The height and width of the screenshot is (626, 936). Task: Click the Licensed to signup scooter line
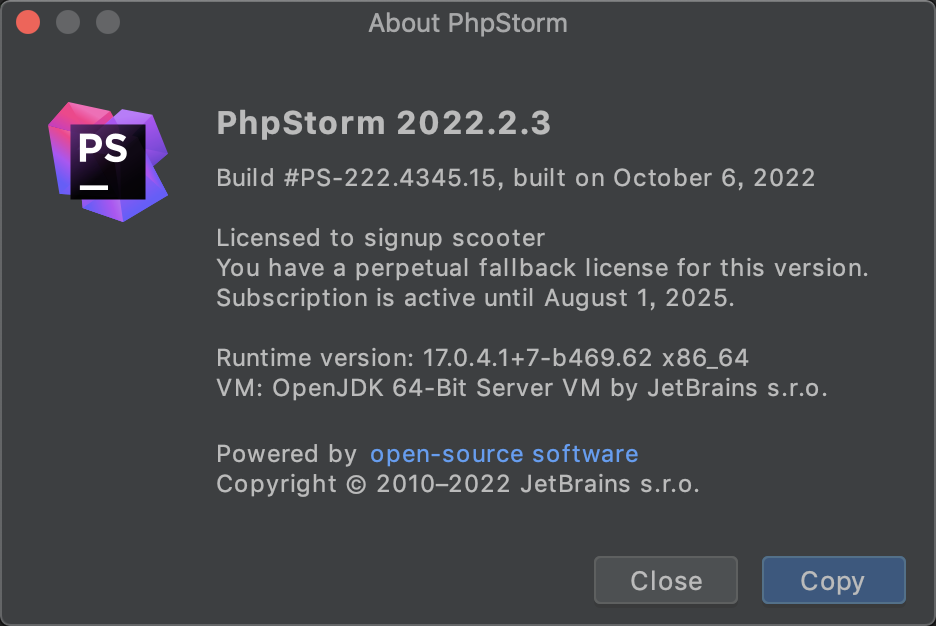pos(380,238)
